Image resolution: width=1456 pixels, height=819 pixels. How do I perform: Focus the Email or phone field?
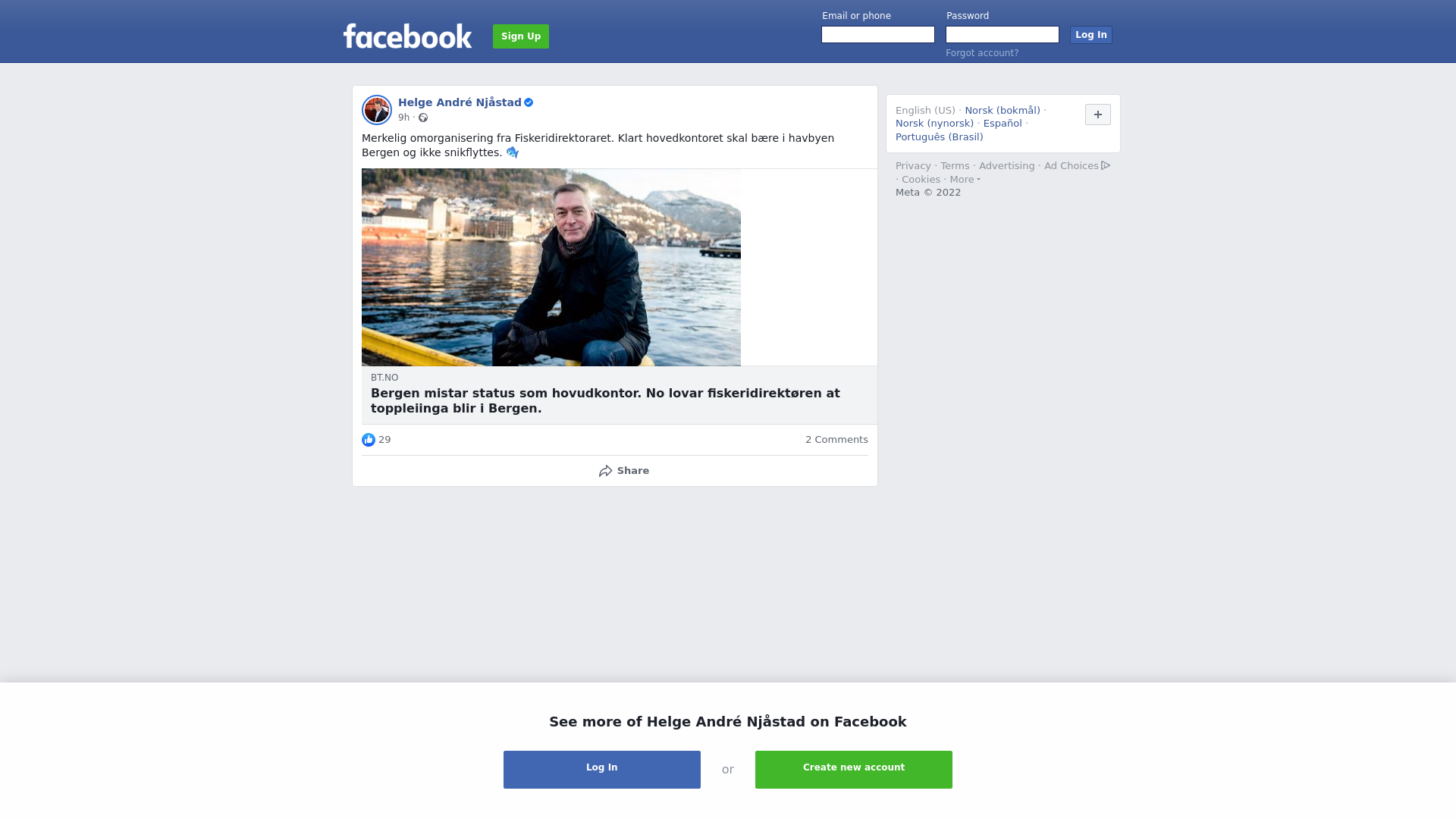(878, 35)
